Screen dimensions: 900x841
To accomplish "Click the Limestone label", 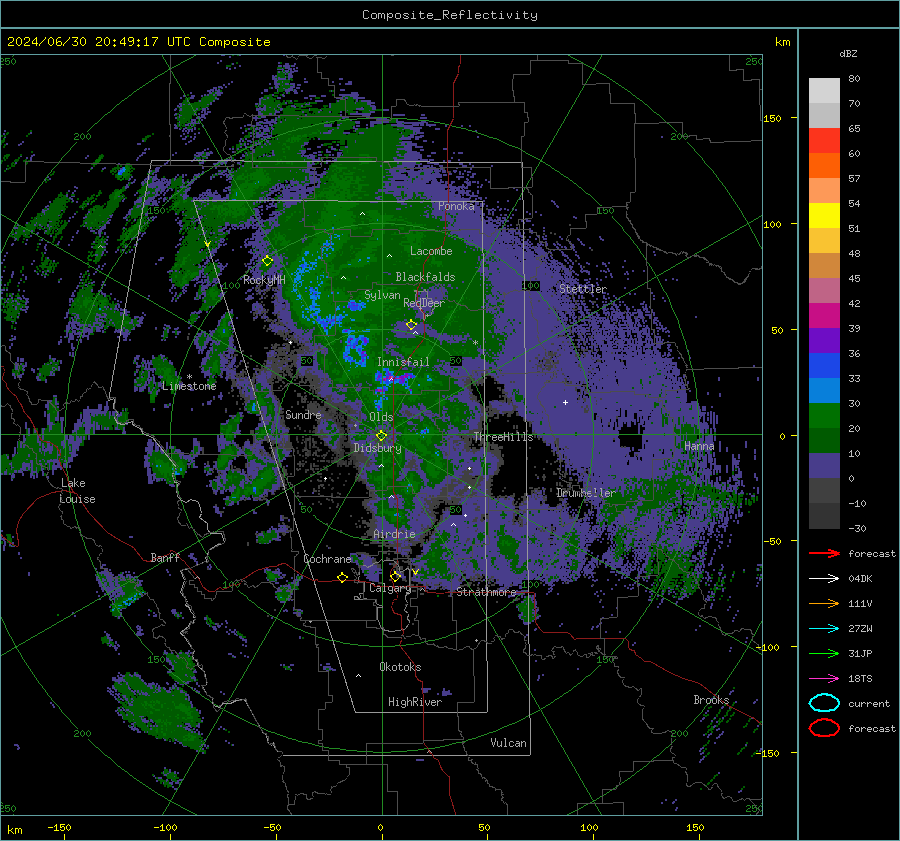I will pos(189,386).
